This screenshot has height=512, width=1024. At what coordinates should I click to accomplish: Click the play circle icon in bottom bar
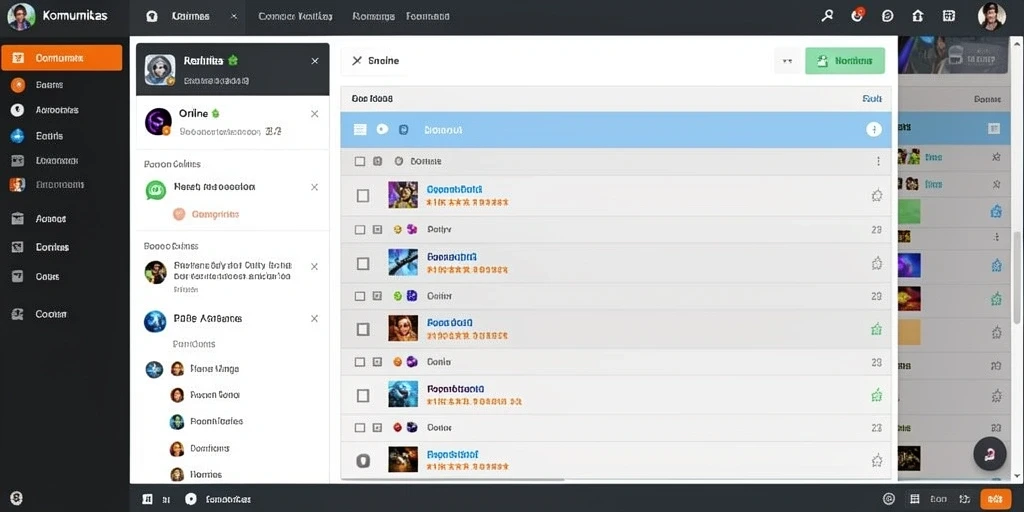point(191,499)
